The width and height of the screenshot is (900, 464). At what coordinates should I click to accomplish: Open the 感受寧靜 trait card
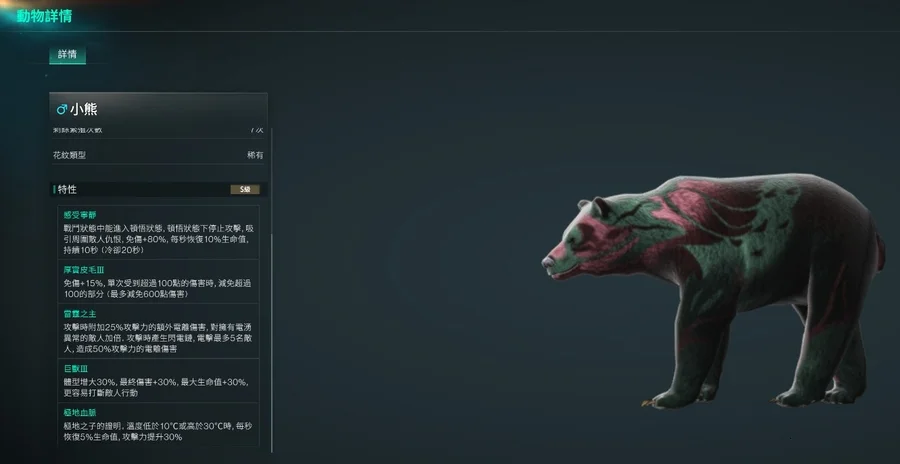click(x=158, y=232)
